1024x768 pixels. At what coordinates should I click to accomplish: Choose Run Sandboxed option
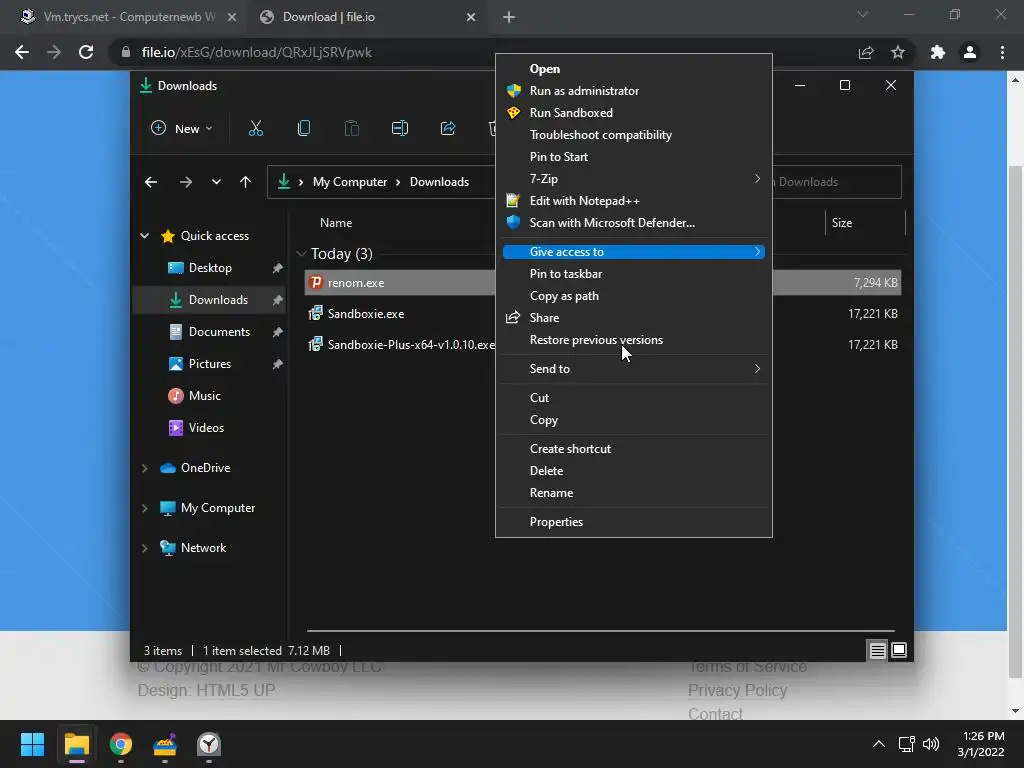pos(633,112)
